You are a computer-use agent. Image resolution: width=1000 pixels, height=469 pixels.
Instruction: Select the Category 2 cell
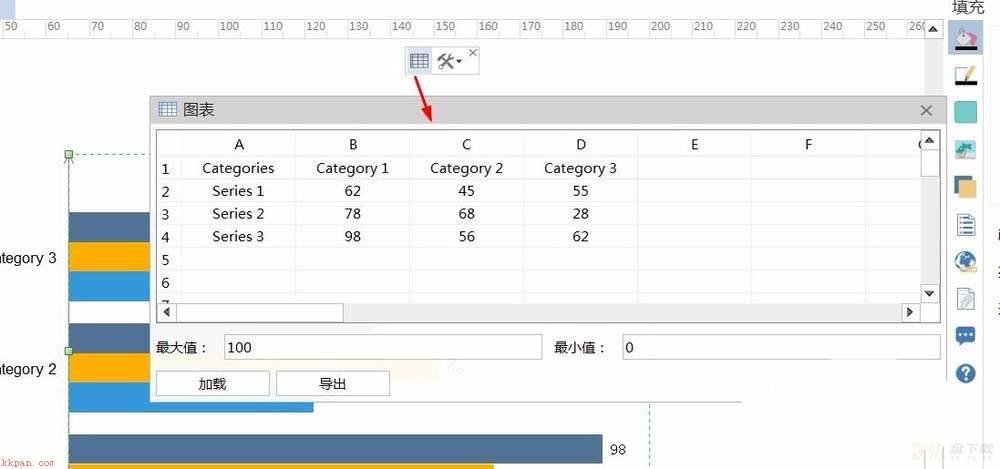466,168
